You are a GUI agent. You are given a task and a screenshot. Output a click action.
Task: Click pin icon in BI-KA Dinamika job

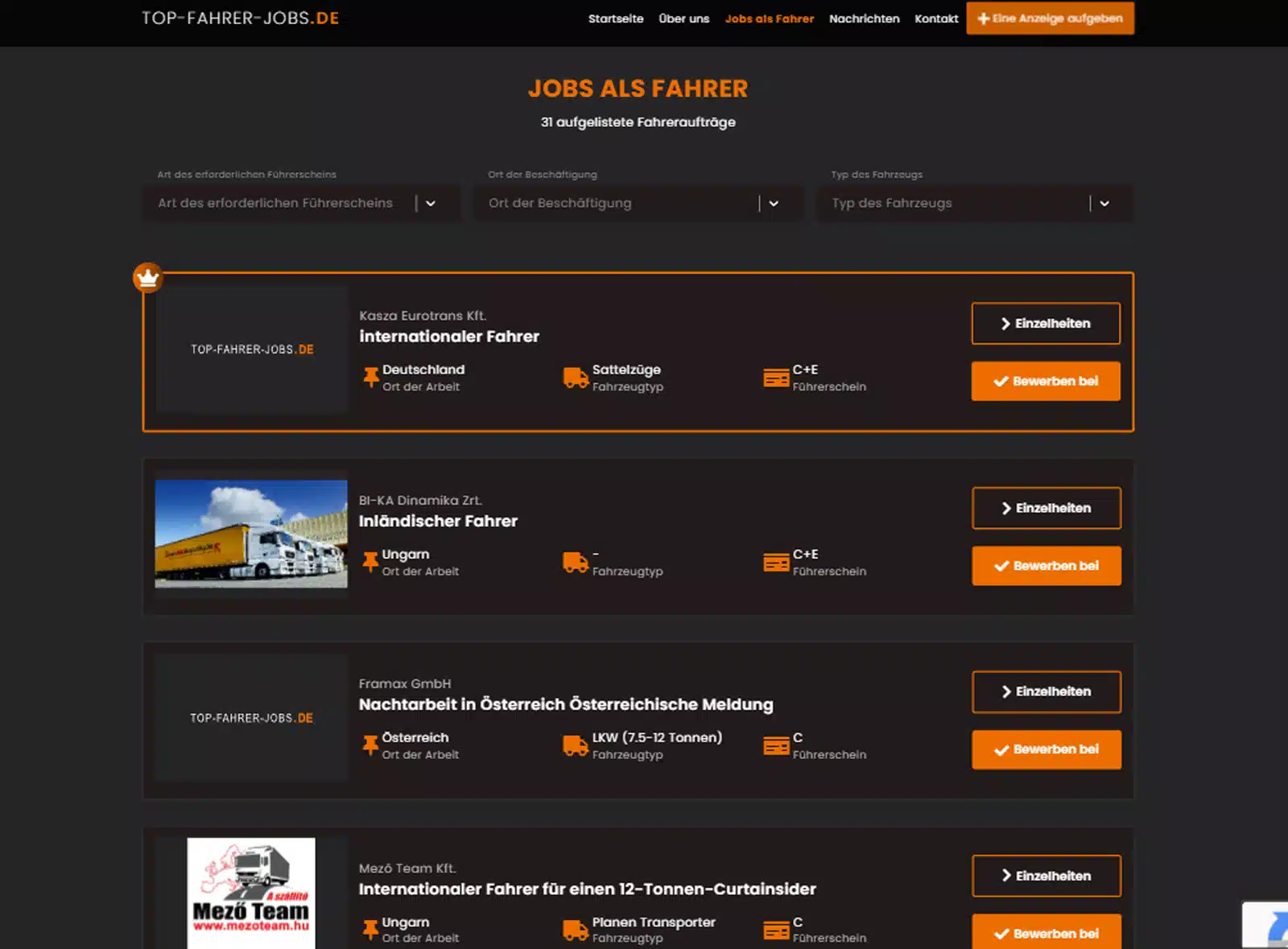click(x=370, y=562)
